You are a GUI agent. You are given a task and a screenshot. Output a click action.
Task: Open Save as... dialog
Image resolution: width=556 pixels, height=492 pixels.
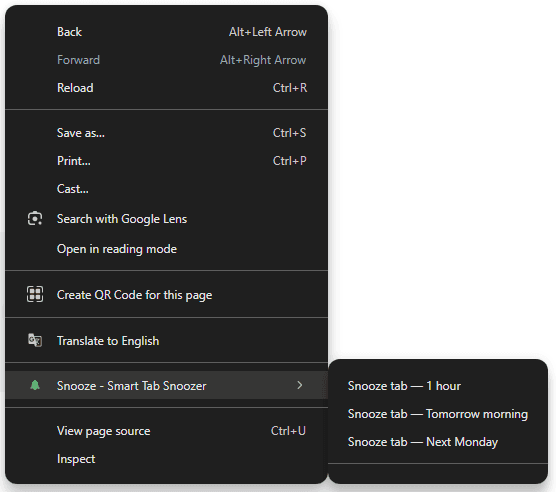coord(166,133)
